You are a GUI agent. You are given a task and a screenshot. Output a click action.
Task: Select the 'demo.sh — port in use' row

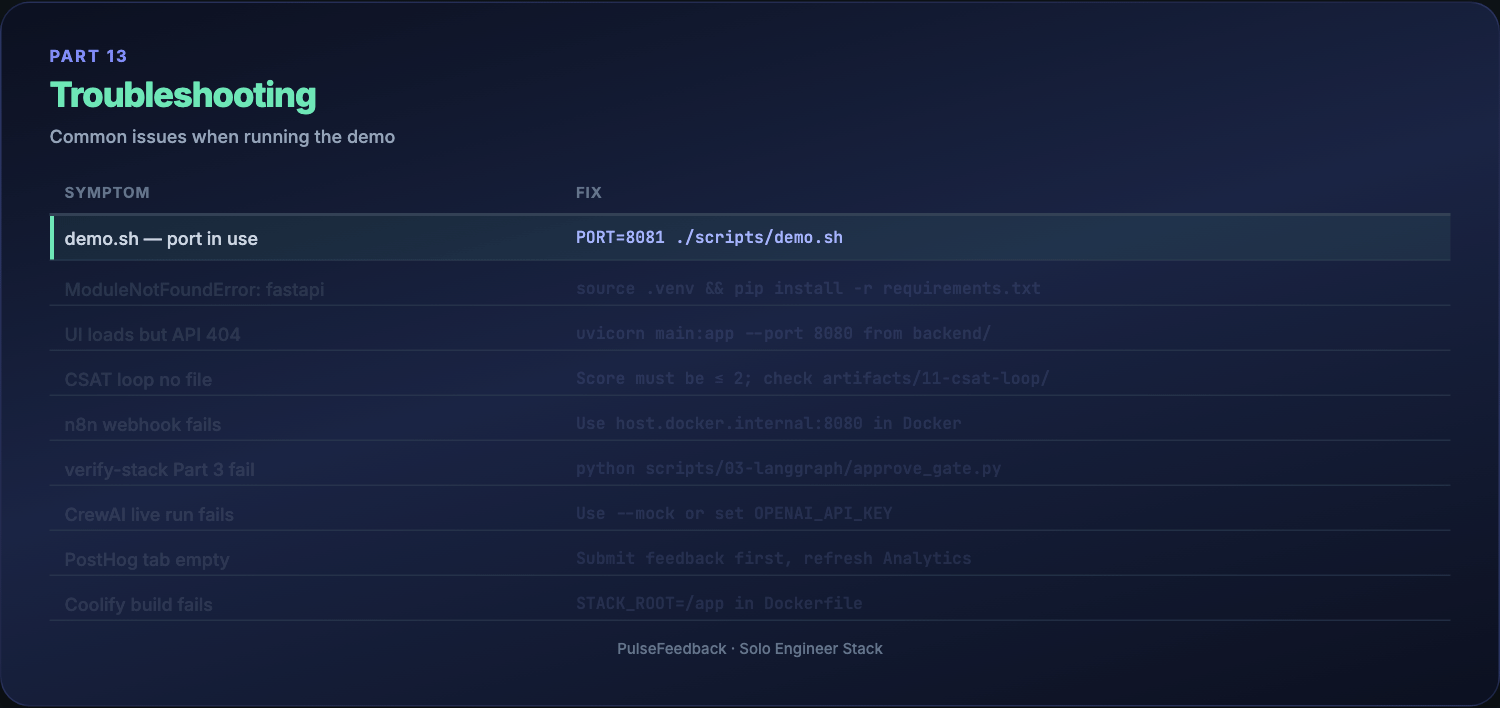750,238
